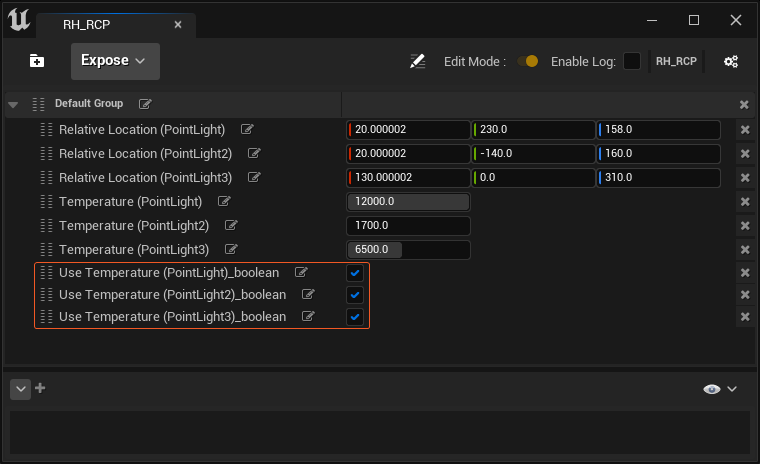Click the add new group folder icon
Image resolution: width=760 pixels, height=464 pixels.
point(37,61)
